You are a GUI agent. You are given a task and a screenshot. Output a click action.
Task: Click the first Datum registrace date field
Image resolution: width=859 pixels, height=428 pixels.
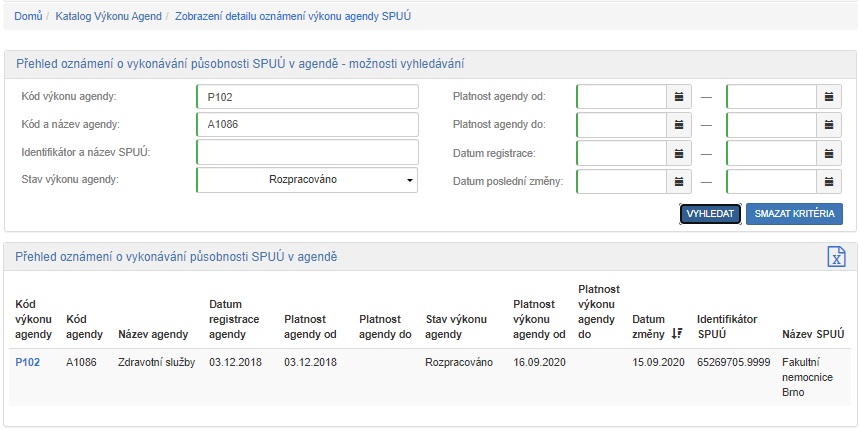tap(621, 153)
